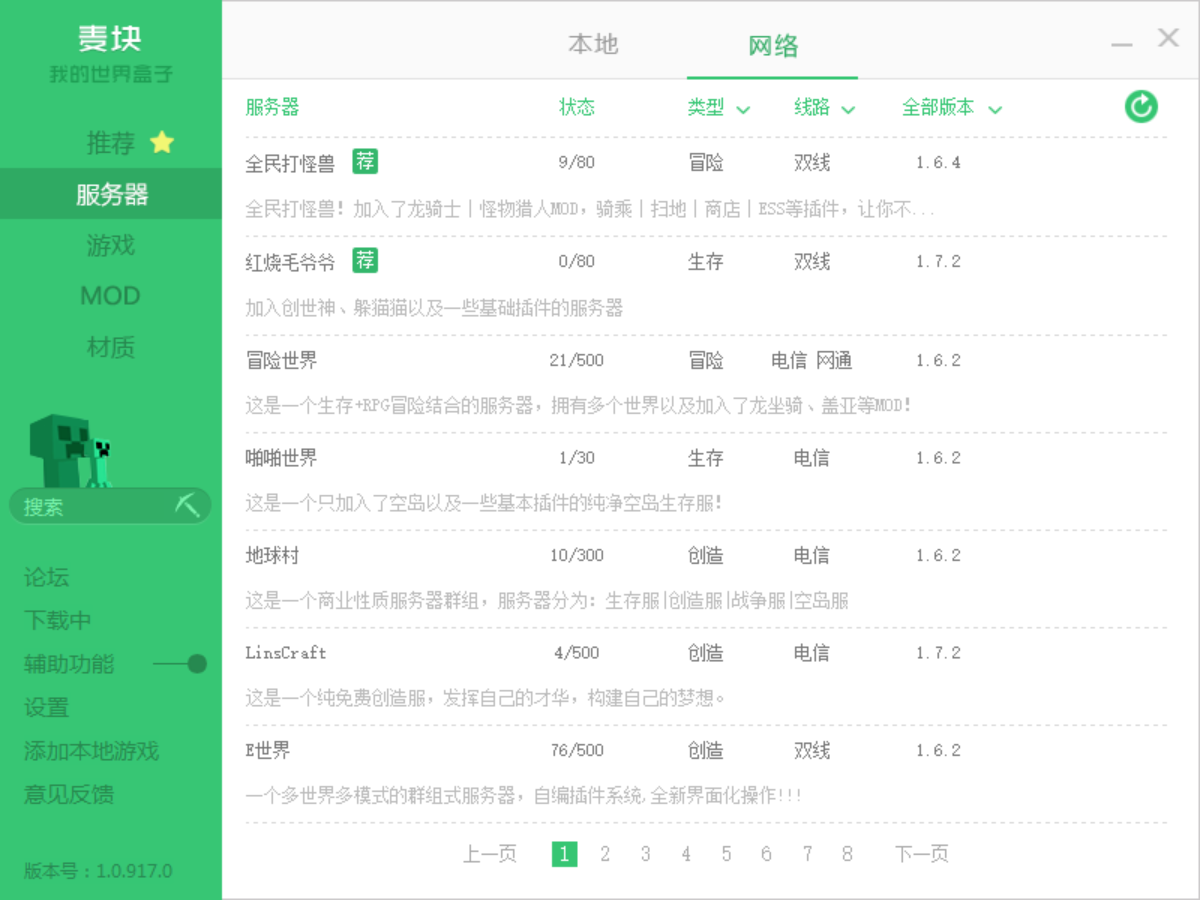Image resolution: width=1200 pixels, height=900 pixels.
Task: Open the MOD section
Action: [x=111, y=296]
